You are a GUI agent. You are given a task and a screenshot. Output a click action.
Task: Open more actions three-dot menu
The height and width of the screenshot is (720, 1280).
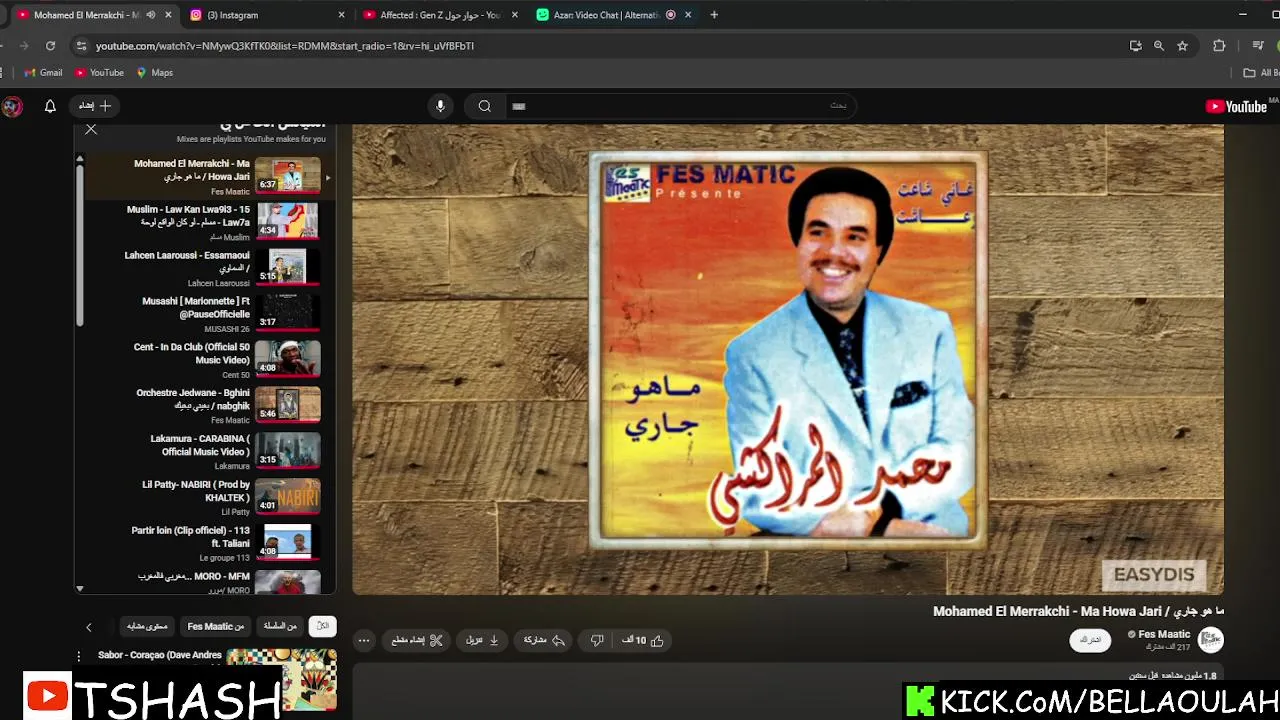pyautogui.click(x=364, y=640)
